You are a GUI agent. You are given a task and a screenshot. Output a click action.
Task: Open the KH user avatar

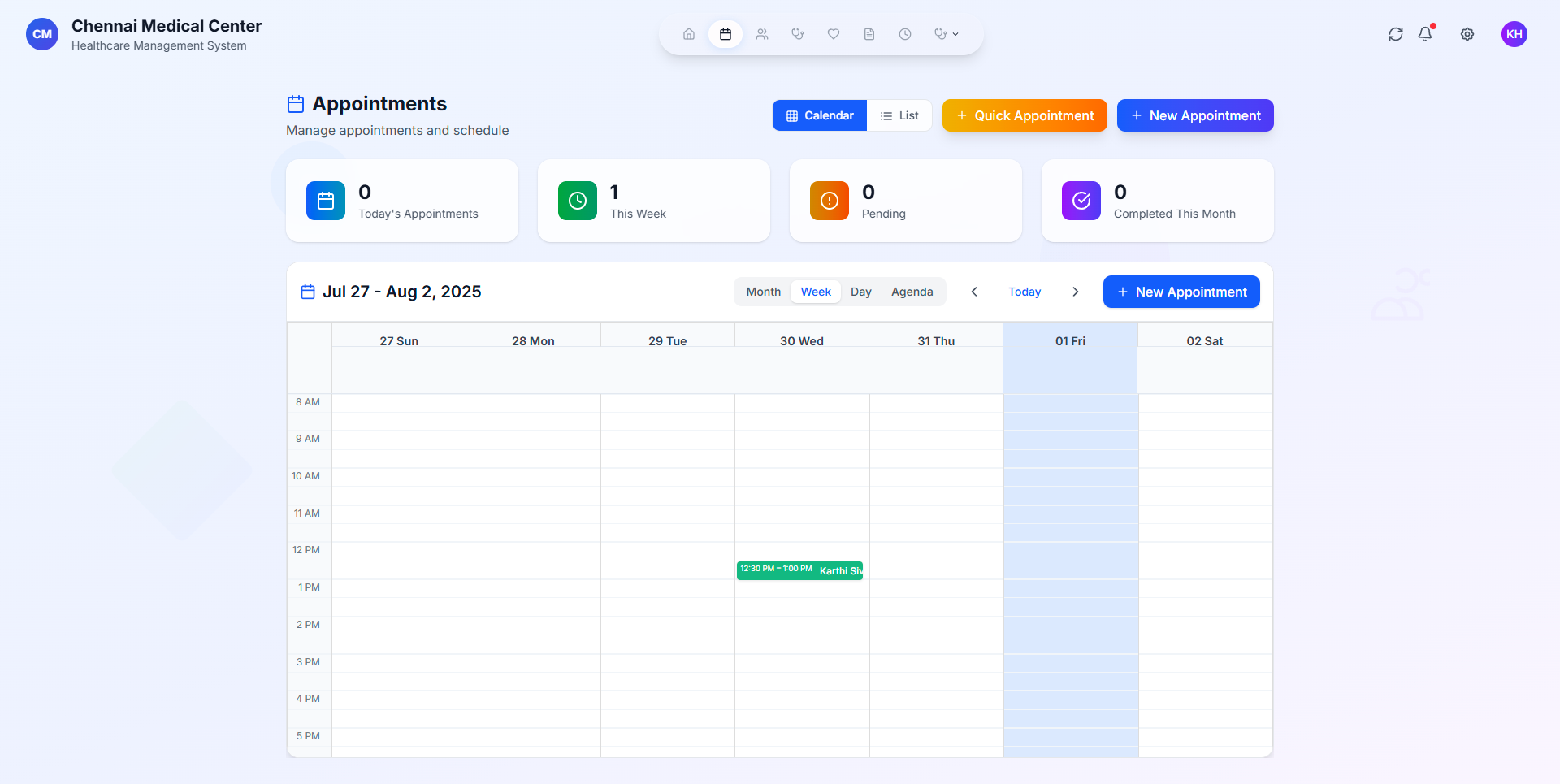[1514, 34]
